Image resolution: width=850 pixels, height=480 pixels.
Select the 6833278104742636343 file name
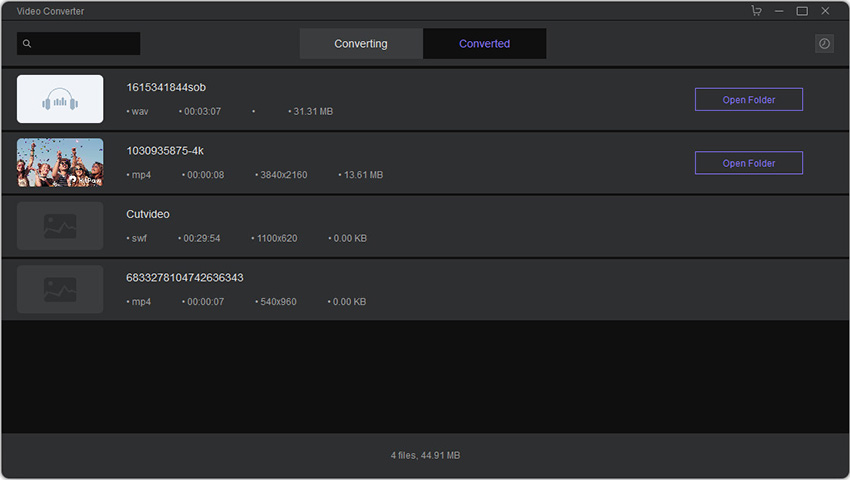[185, 277]
